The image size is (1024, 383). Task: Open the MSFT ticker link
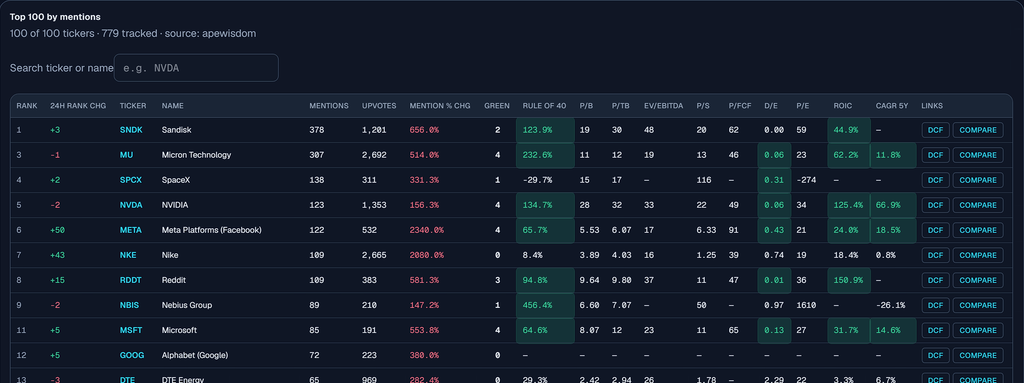pos(131,330)
